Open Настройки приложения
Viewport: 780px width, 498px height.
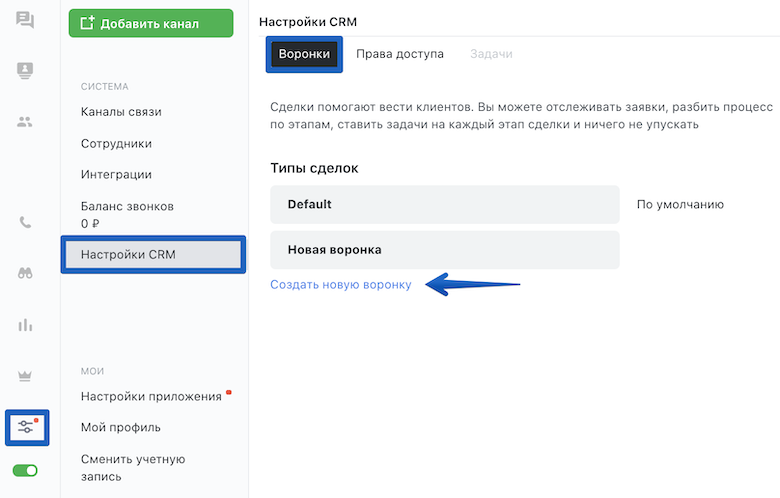pos(151,397)
